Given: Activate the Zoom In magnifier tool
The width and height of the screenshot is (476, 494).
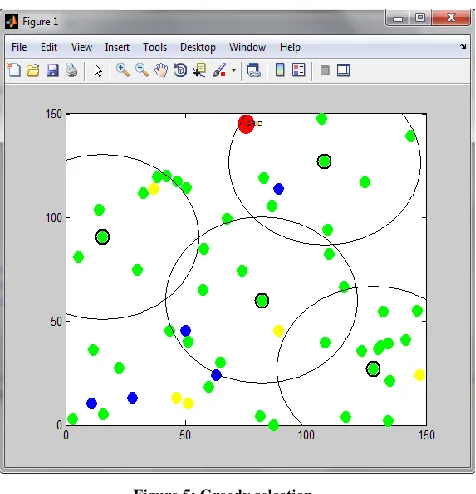Looking at the screenshot, I should click(x=123, y=70).
